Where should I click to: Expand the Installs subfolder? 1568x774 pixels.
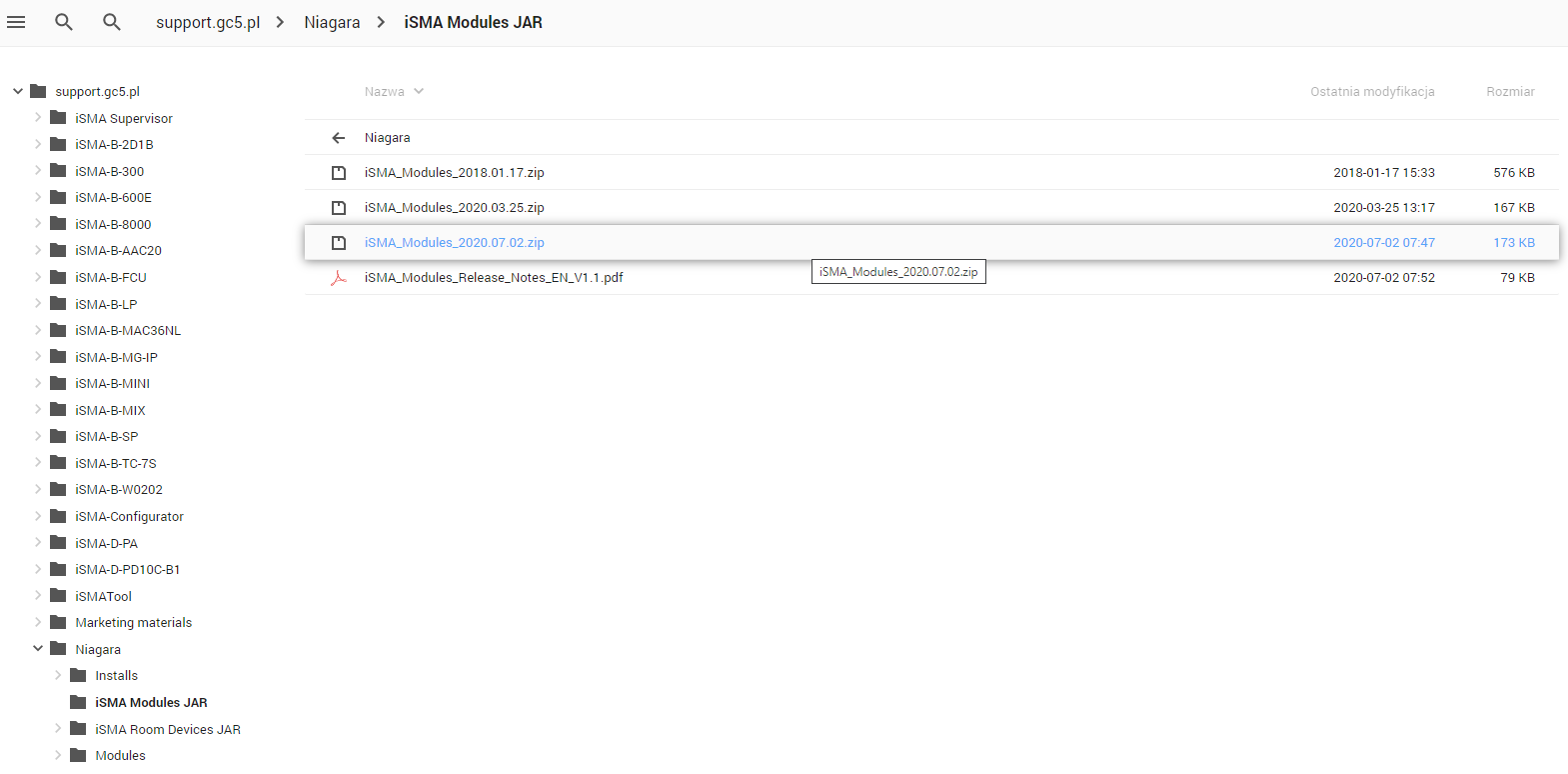[58, 676]
